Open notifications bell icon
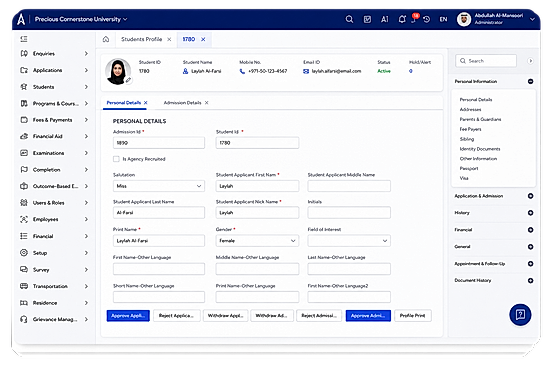552x368 pixels. pyautogui.click(x=402, y=19)
